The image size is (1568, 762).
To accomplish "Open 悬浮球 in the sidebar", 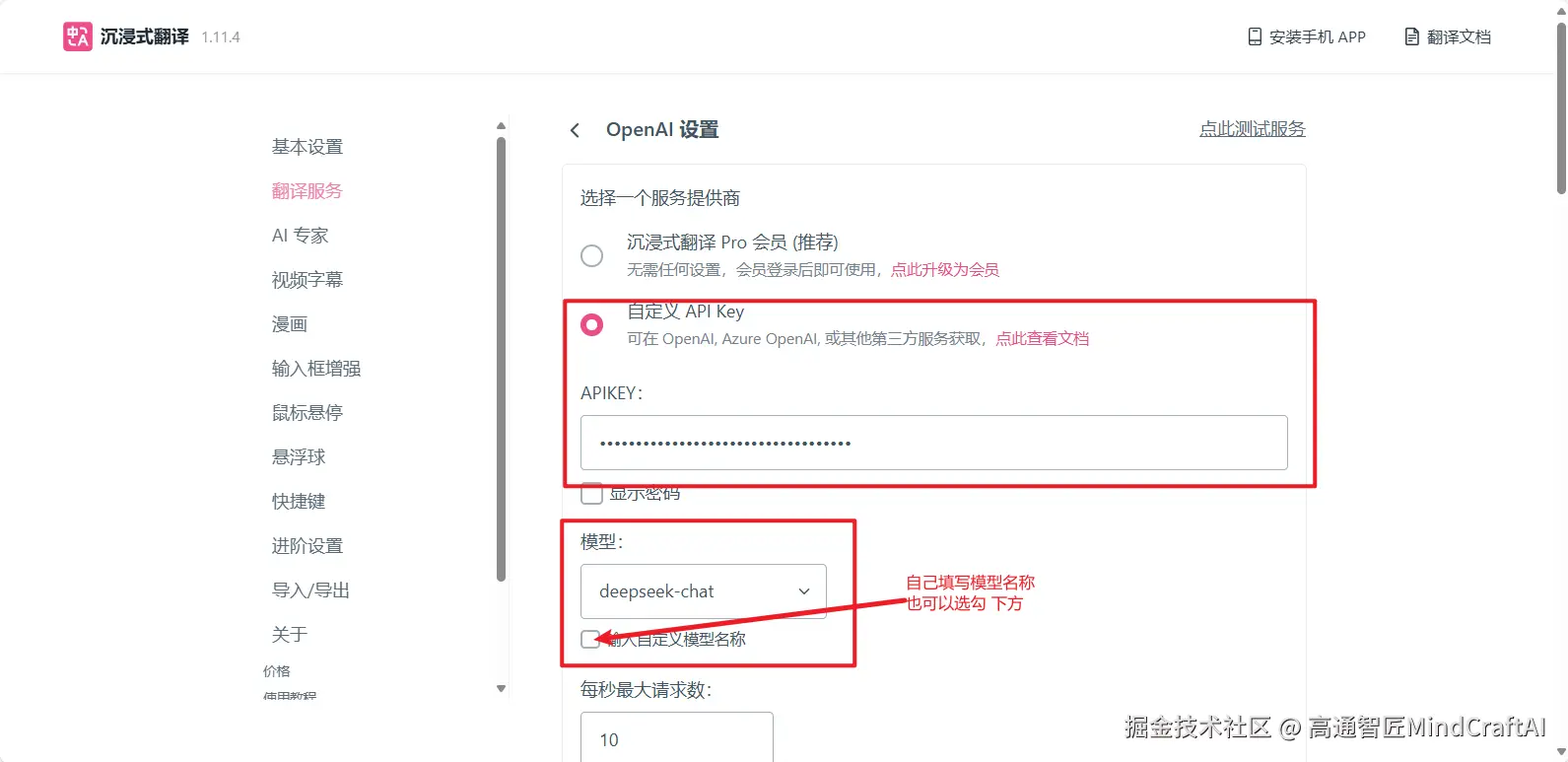I will pyautogui.click(x=299, y=457).
